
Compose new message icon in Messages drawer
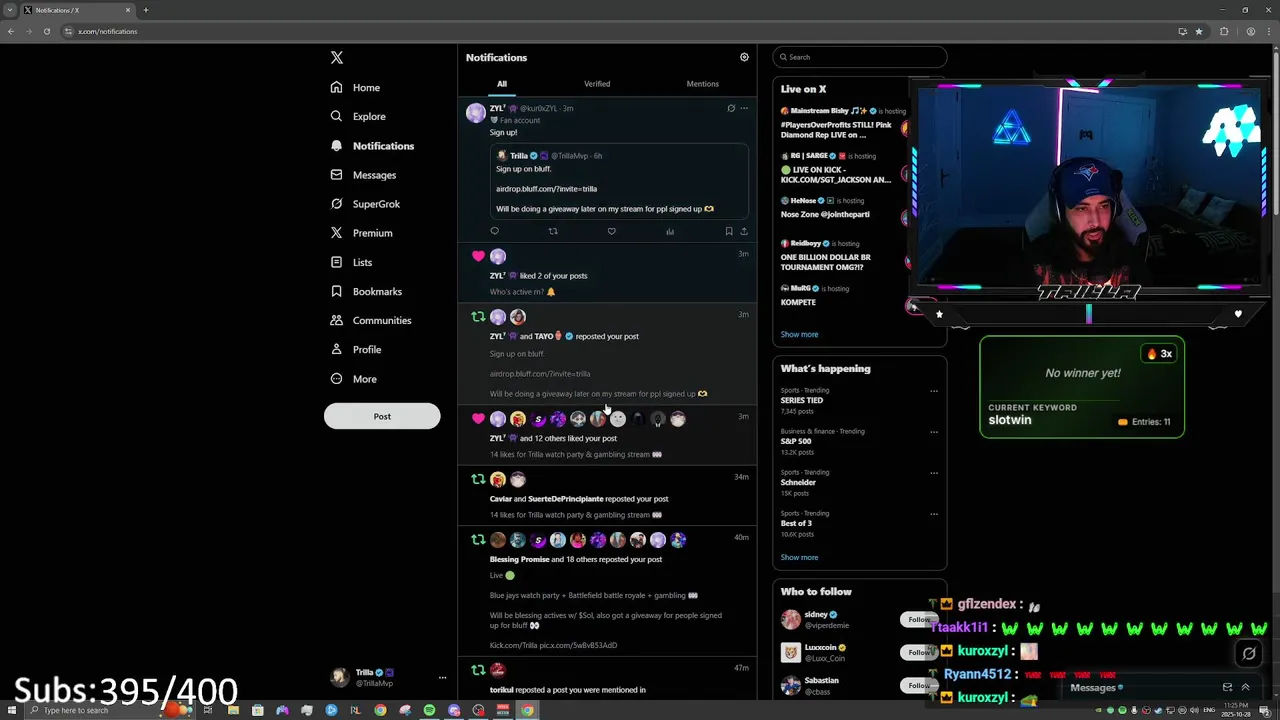click(1227, 687)
